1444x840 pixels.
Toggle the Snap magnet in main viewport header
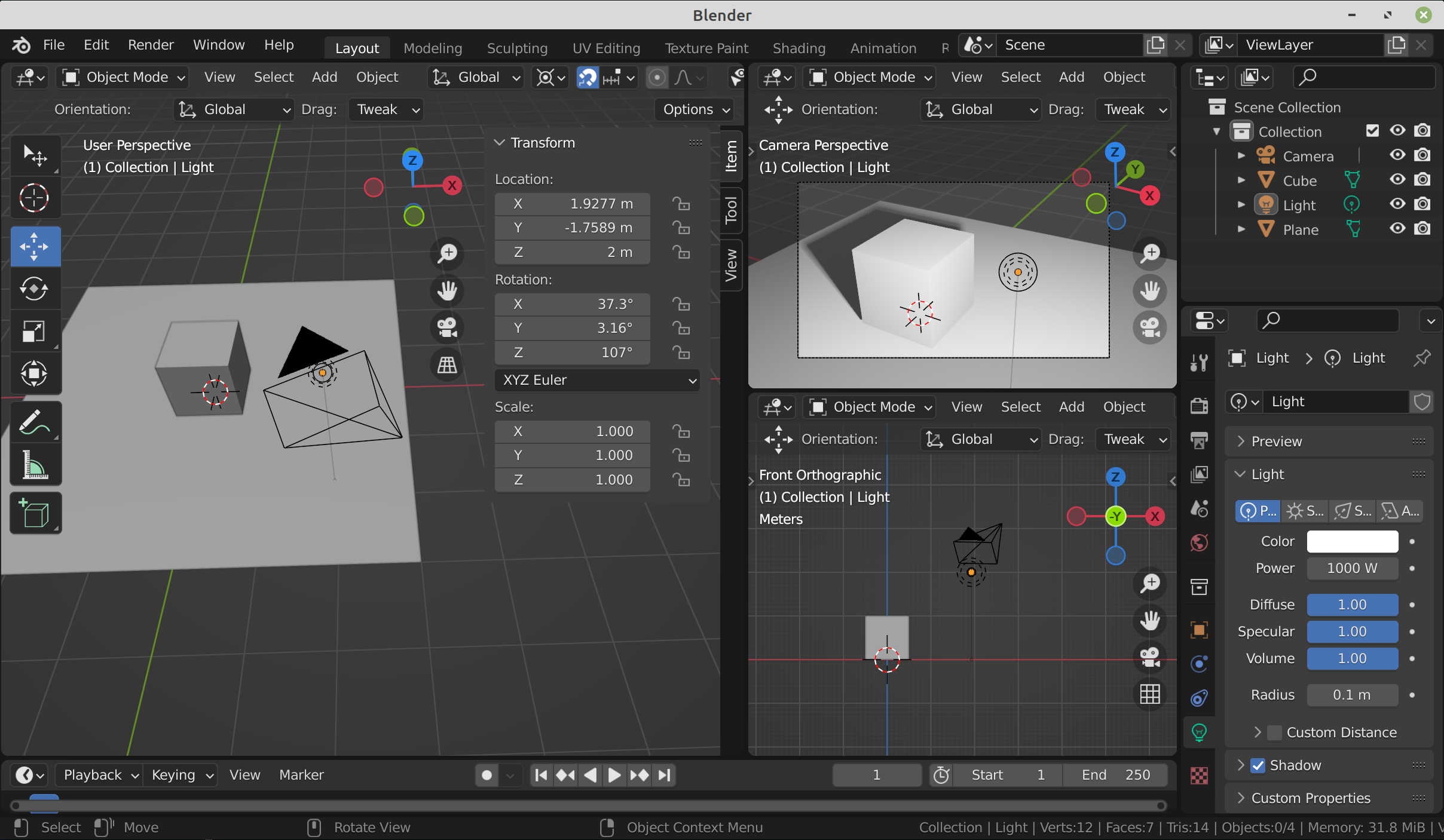587,77
